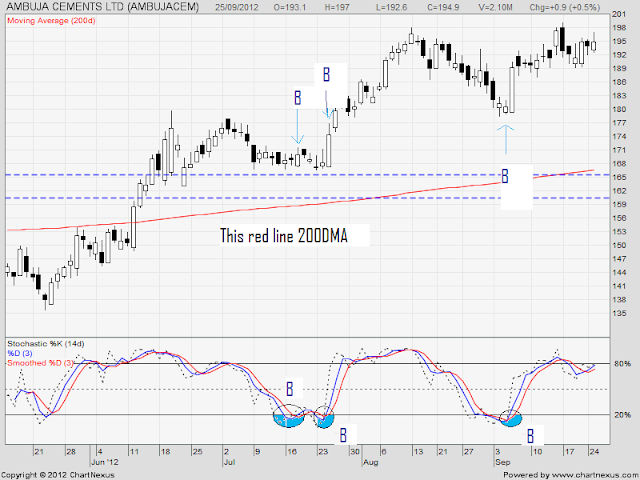Click the 144 price axis label
The width and height of the screenshot is (640, 480).
[x=619, y=272]
